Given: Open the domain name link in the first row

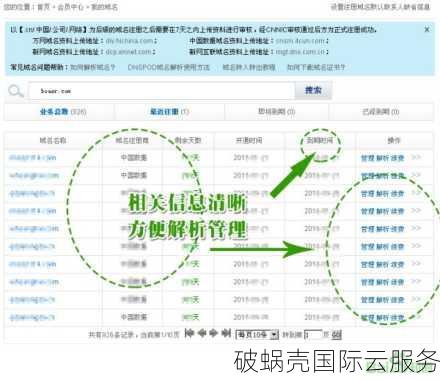Looking at the screenshot, I should [32, 158].
